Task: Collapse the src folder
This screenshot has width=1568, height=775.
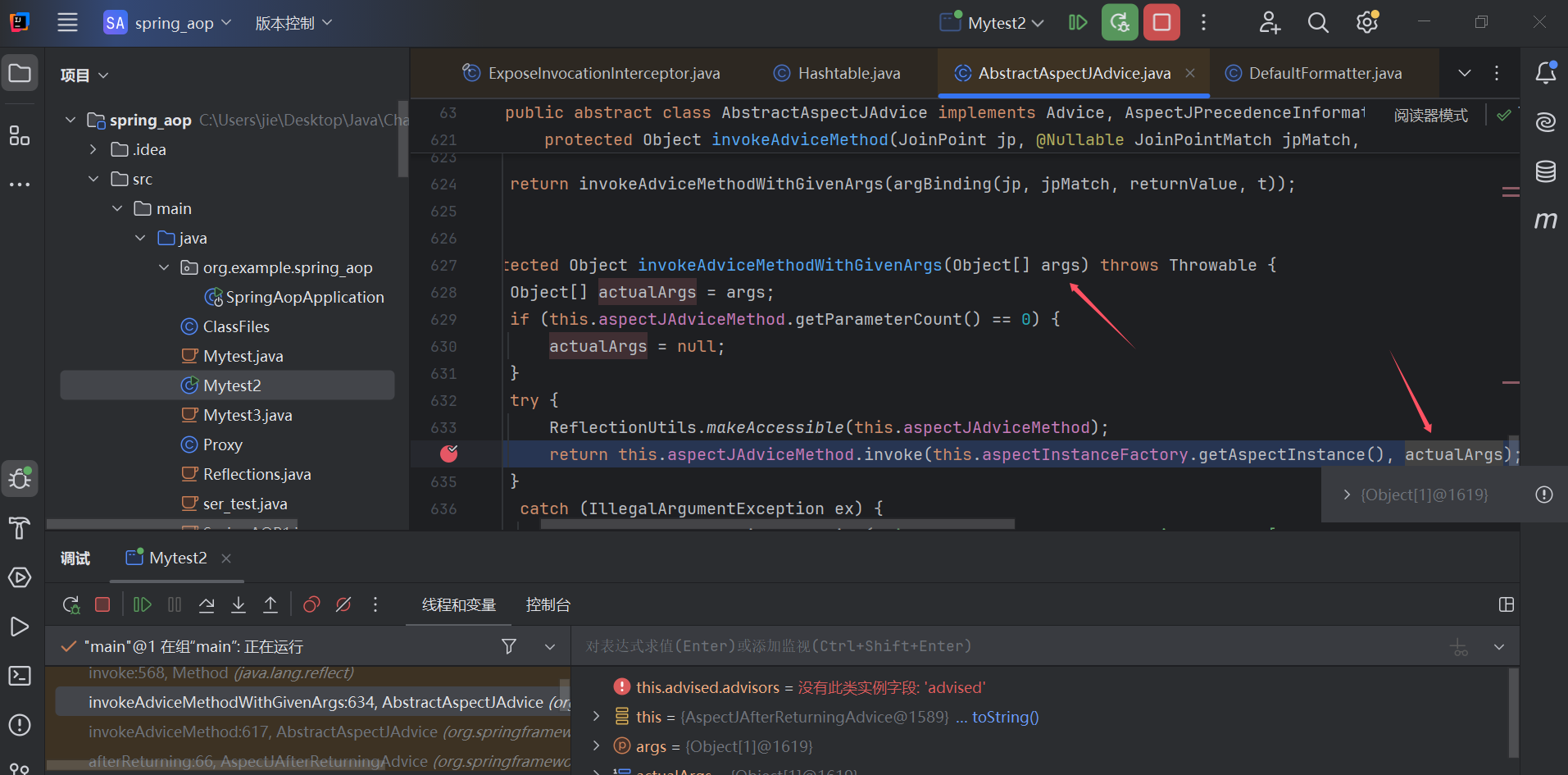Action: pos(93,179)
